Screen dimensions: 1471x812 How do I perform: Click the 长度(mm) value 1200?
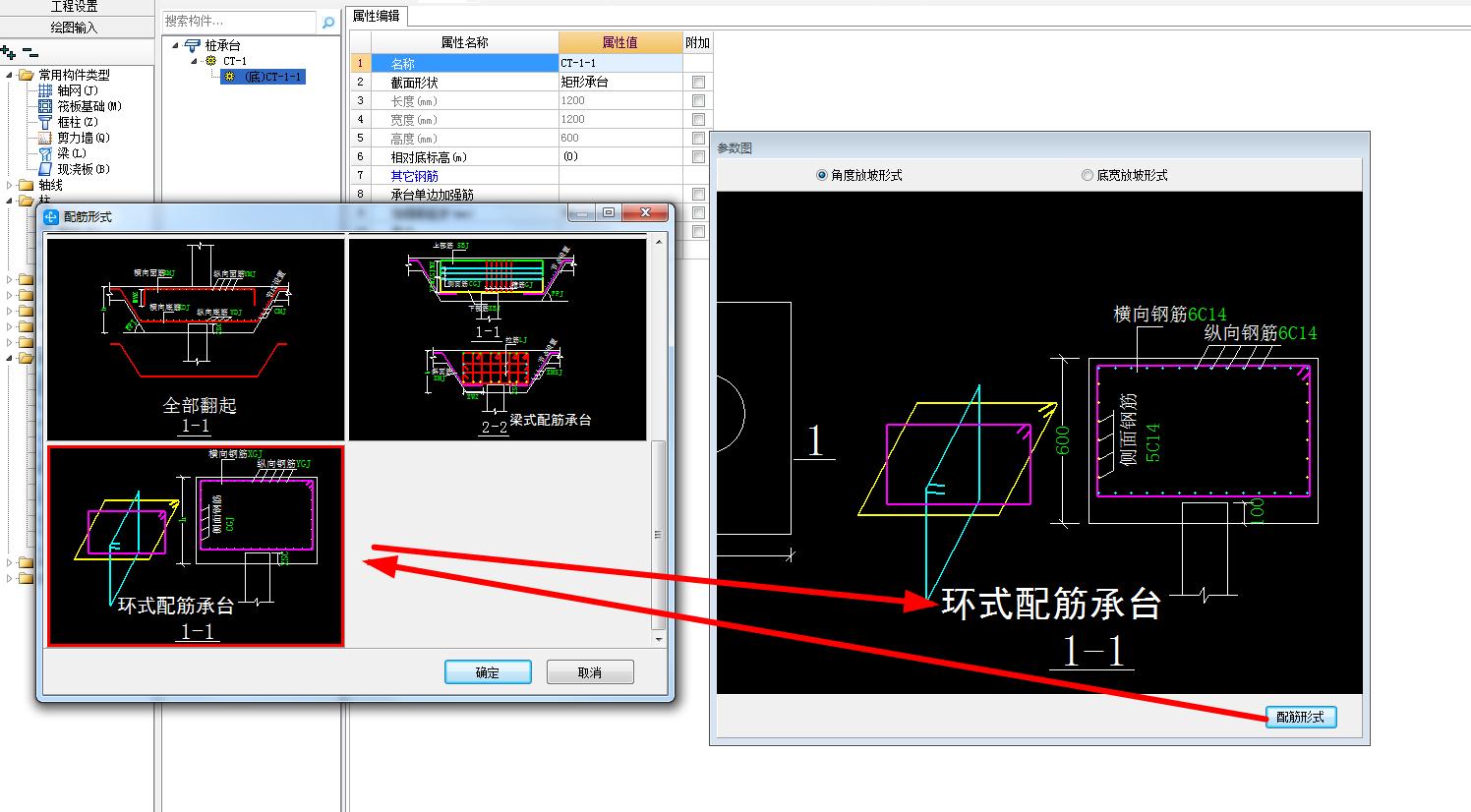coord(620,100)
